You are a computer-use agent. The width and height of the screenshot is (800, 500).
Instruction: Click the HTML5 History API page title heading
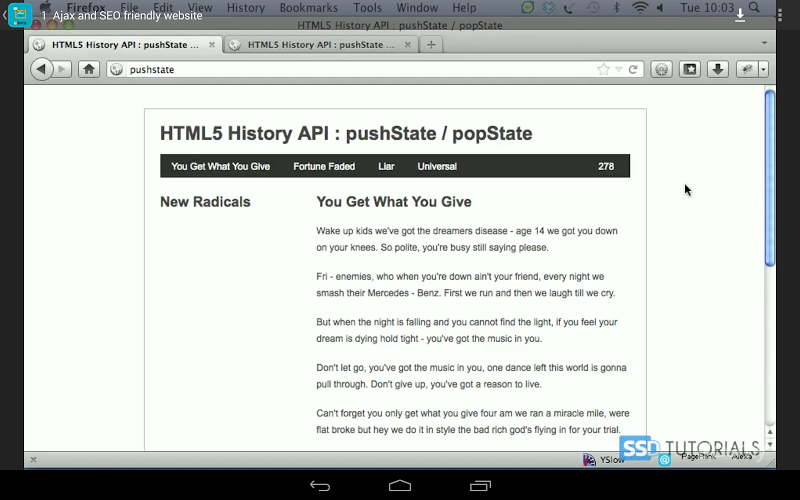[x=346, y=134]
